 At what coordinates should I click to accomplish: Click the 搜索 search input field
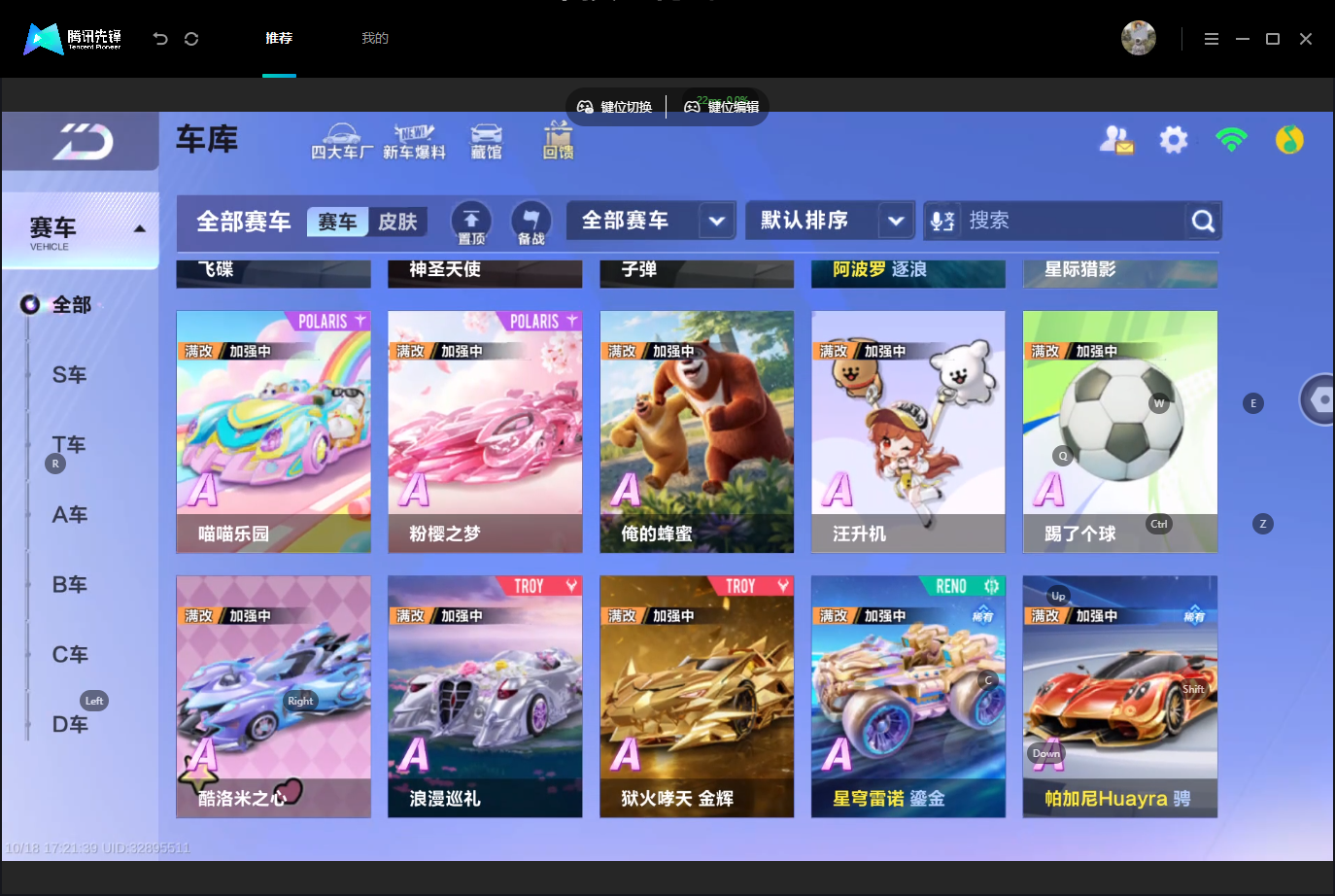tap(1075, 222)
